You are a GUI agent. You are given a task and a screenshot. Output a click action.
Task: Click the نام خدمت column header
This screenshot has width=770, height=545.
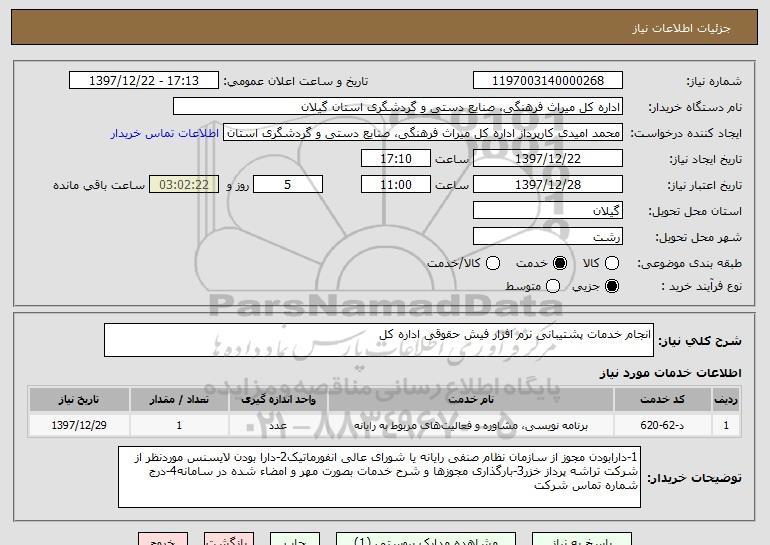point(470,400)
